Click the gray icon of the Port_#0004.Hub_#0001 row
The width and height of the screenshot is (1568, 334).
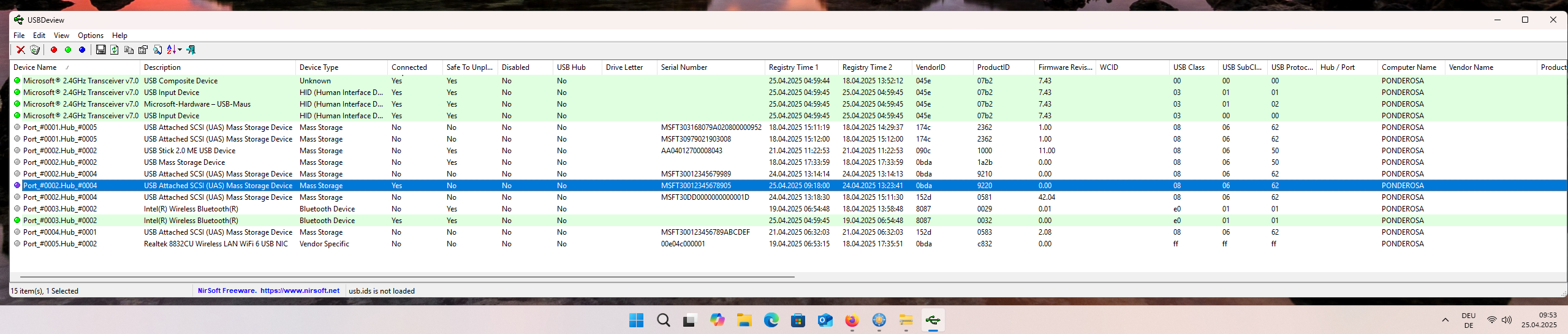pos(17,232)
